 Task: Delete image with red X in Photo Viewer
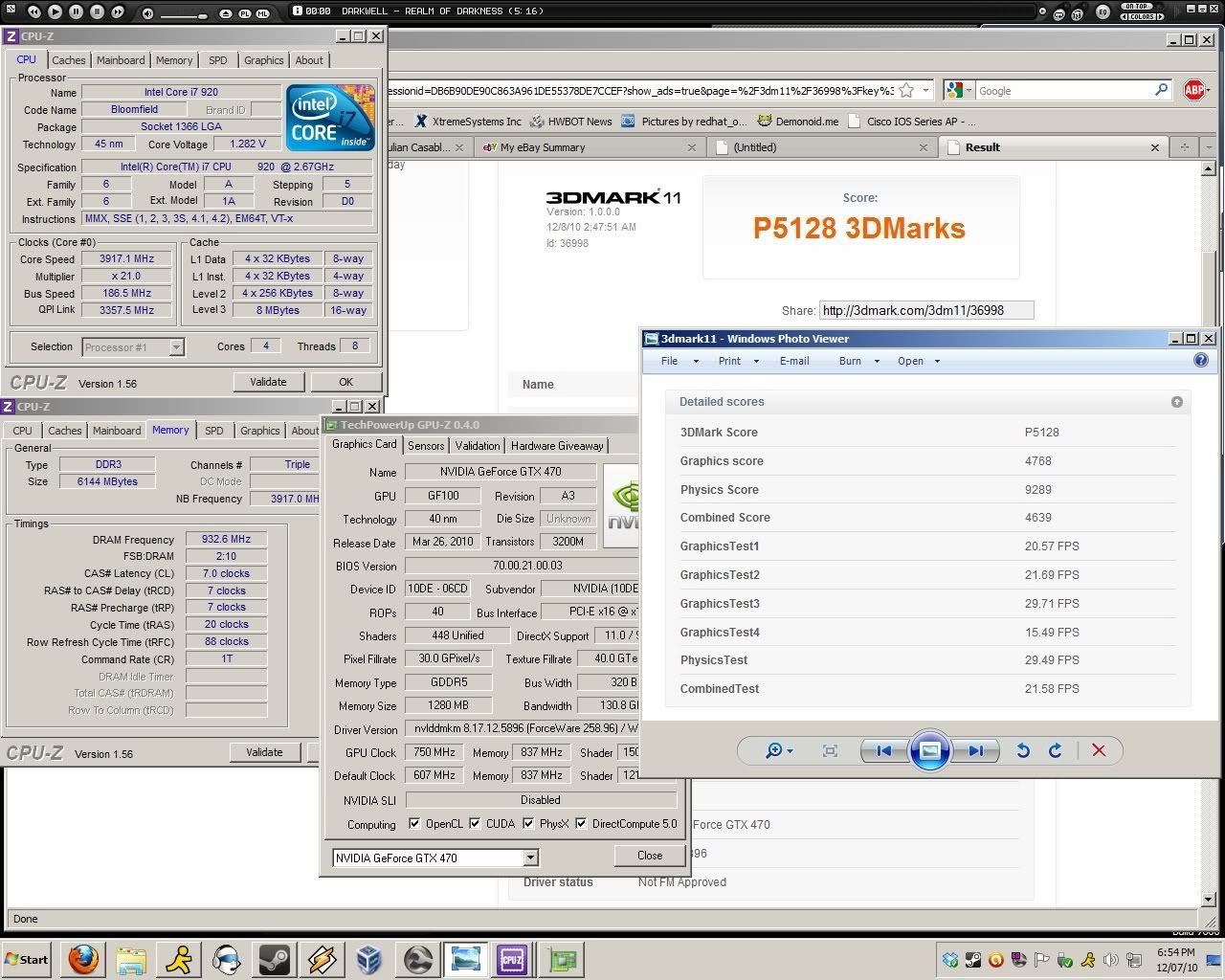tap(1099, 751)
